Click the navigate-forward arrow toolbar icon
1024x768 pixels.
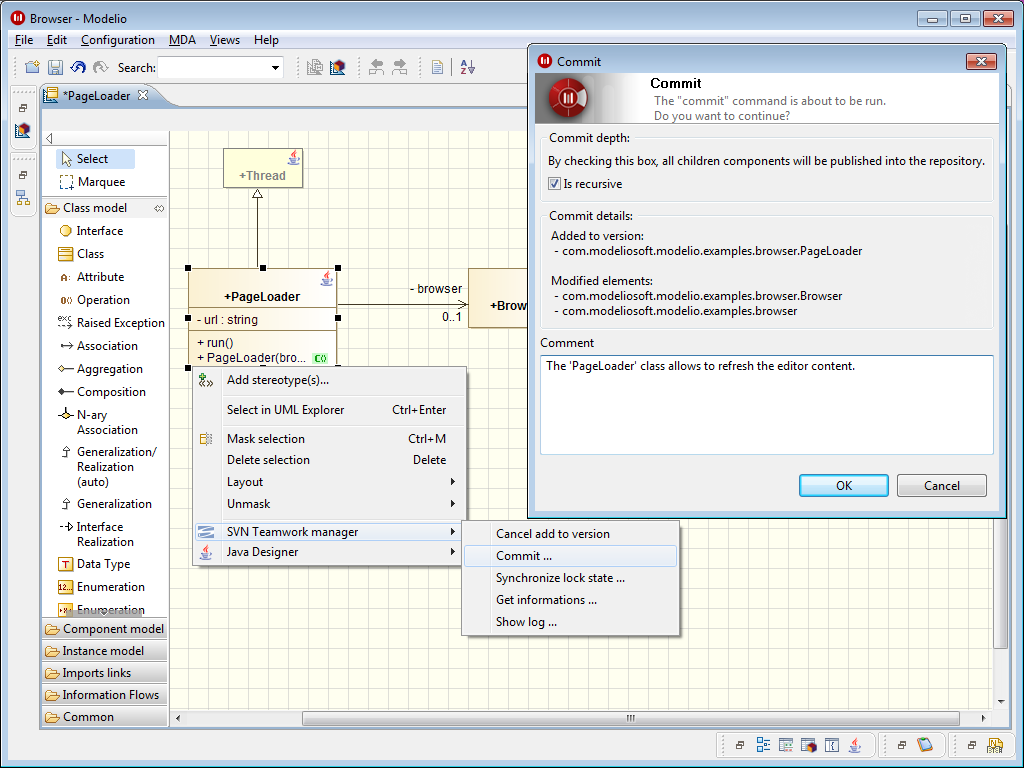tap(399, 67)
